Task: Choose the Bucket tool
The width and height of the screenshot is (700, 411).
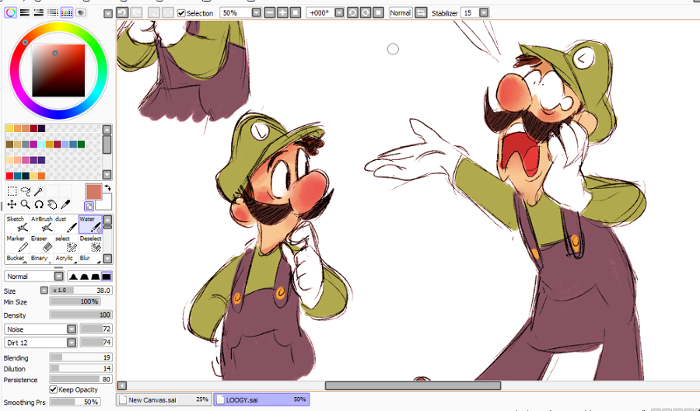Action: point(17,258)
